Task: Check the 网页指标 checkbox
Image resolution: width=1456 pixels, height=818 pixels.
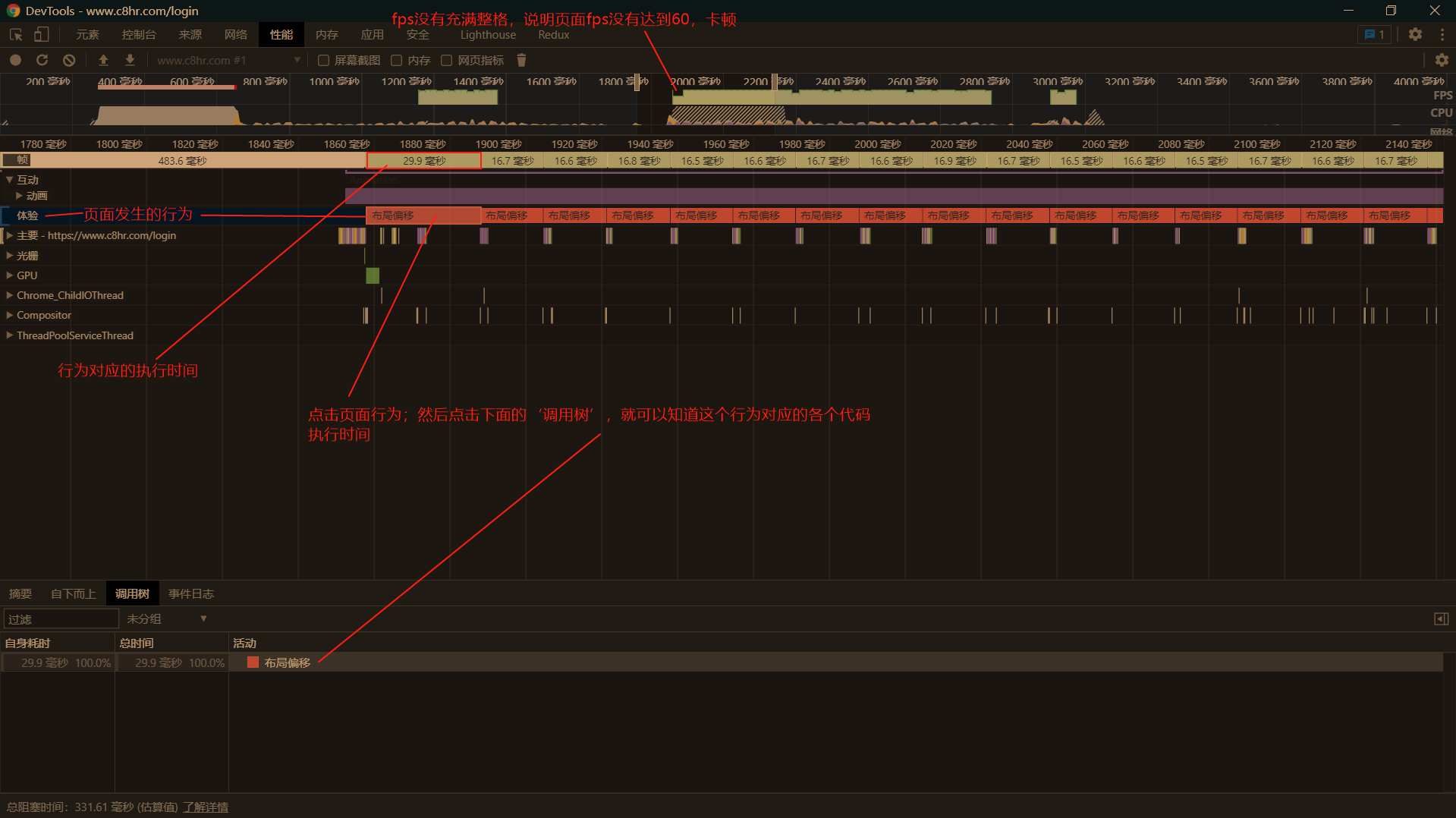Action: click(446, 61)
